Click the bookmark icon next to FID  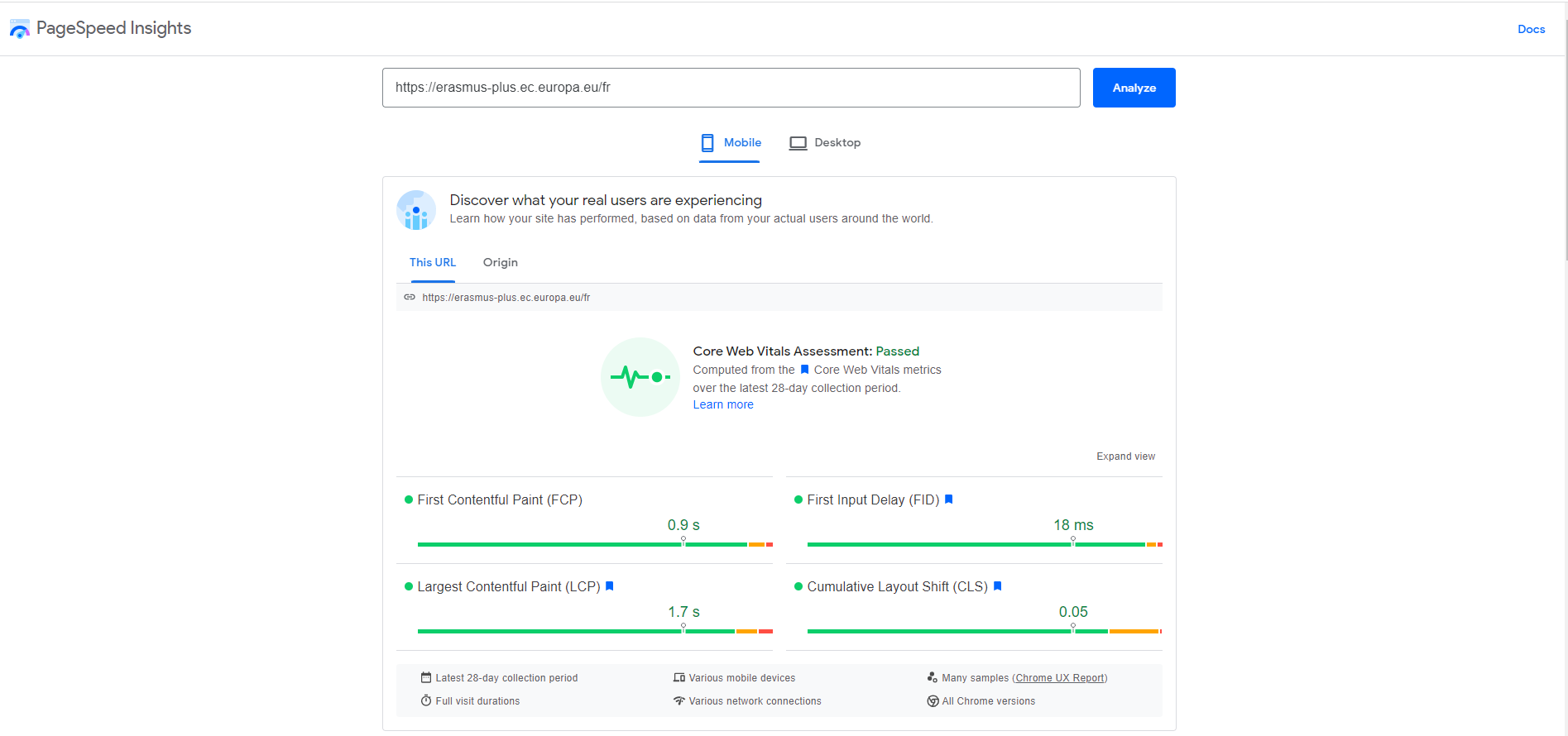(x=949, y=499)
